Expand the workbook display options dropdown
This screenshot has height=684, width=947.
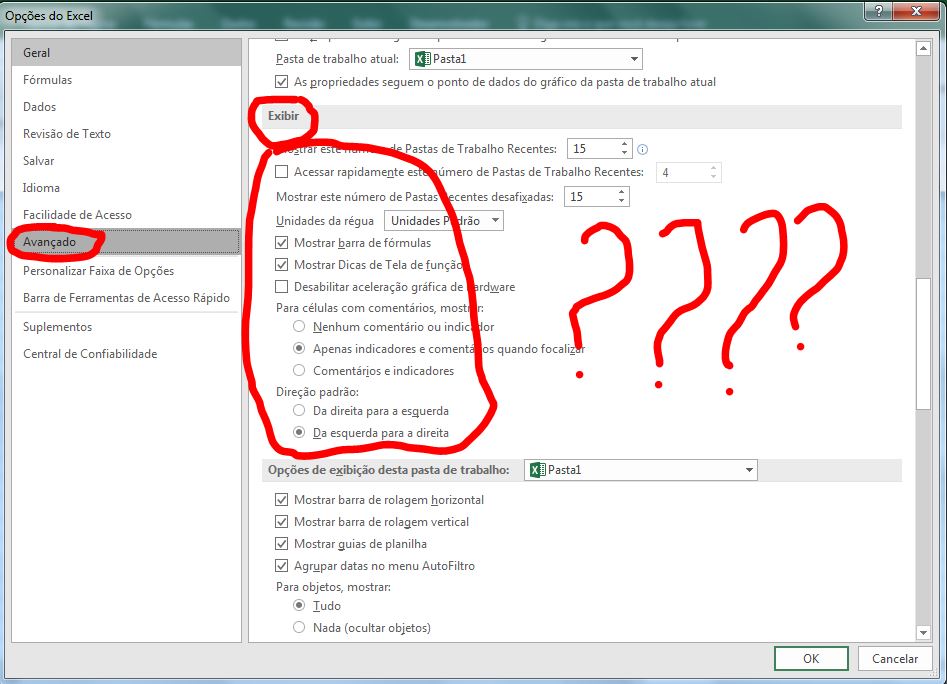coord(748,470)
